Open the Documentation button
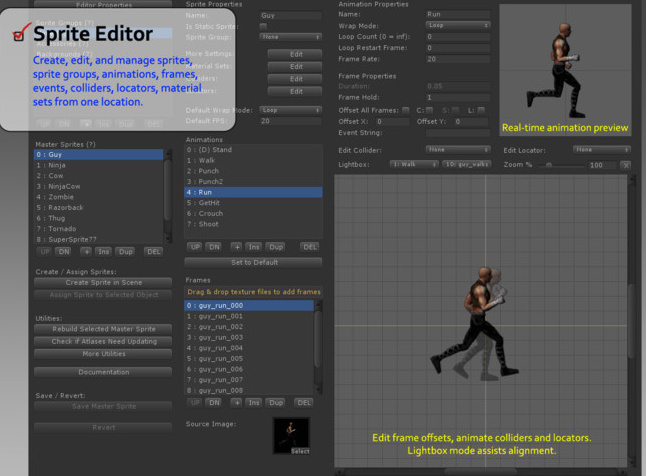Image resolution: width=646 pixels, height=476 pixels. tap(103, 372)
